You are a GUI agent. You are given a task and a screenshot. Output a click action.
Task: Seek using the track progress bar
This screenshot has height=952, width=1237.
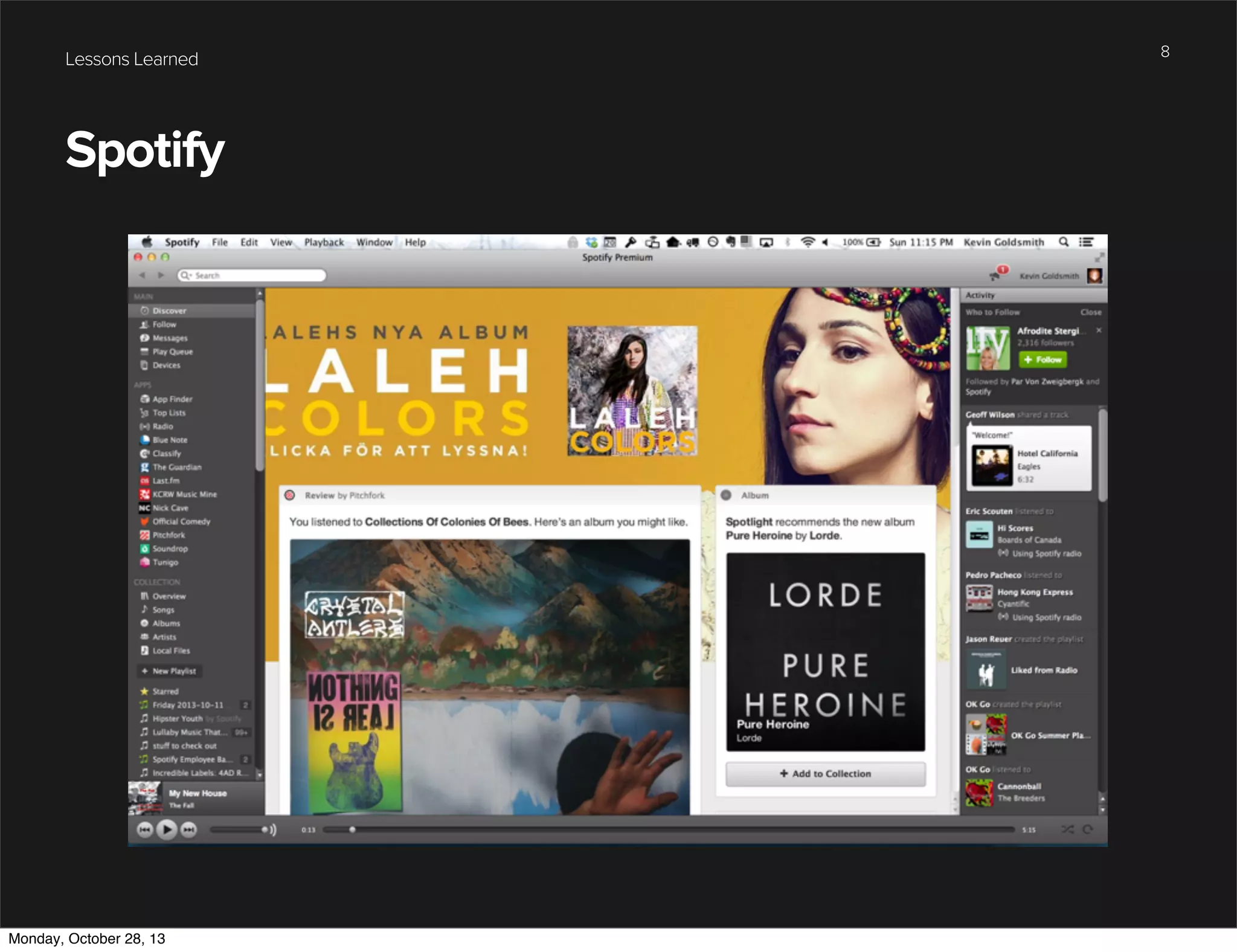pyautogui.click(x=669, y=829)
